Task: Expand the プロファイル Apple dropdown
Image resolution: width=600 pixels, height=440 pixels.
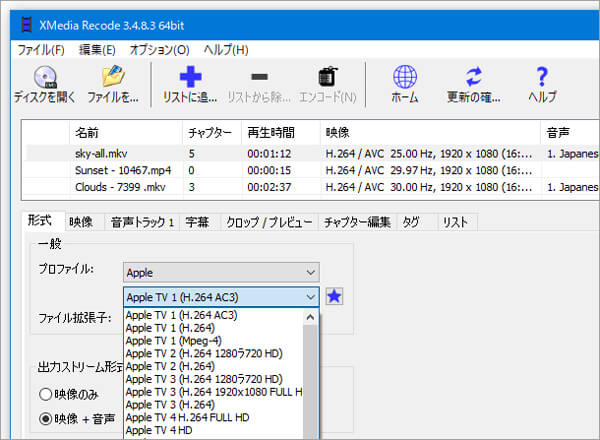Action: [x=221, y=273]
